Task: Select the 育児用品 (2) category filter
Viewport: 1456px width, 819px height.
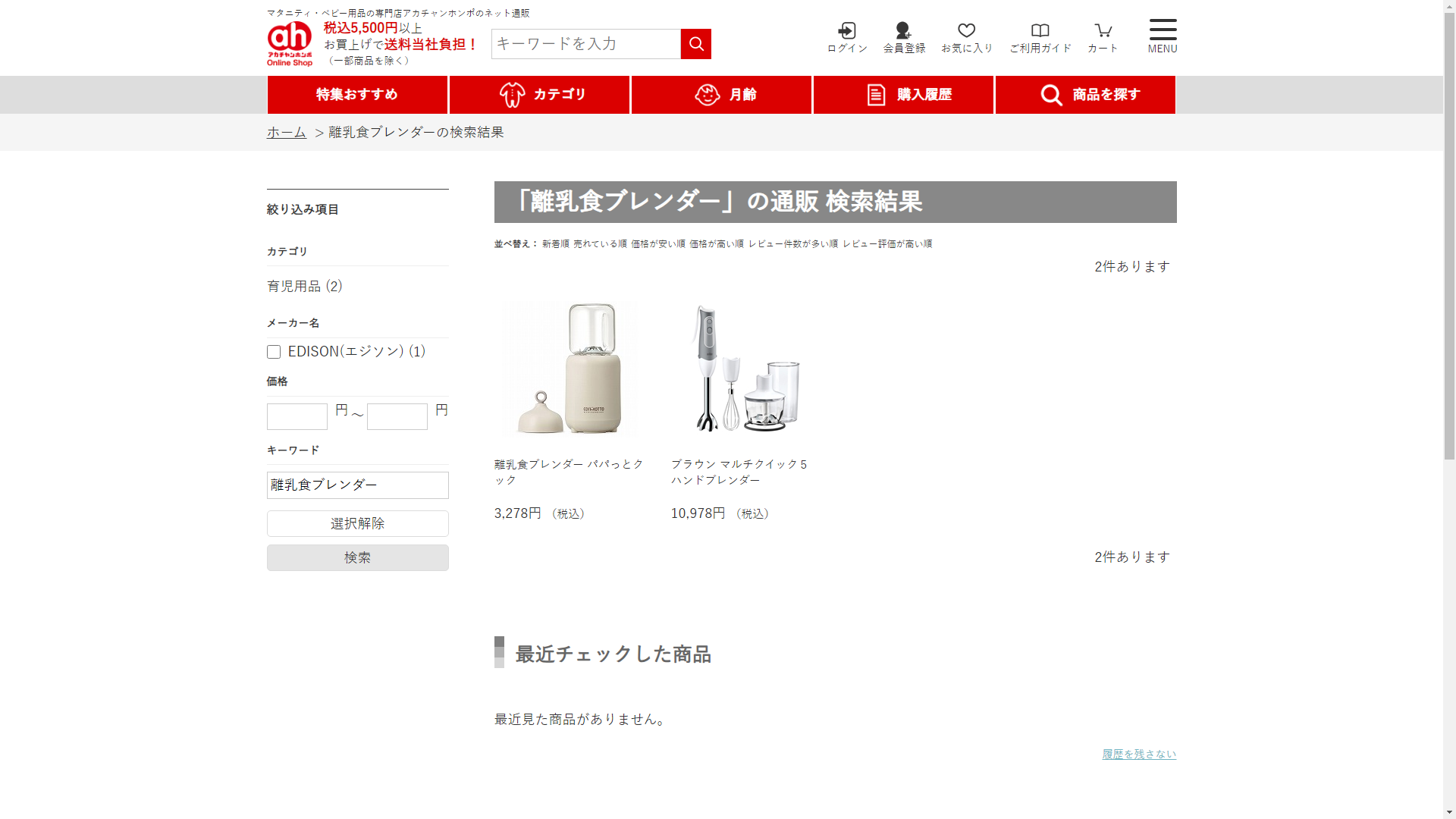Action: (305, 287)
